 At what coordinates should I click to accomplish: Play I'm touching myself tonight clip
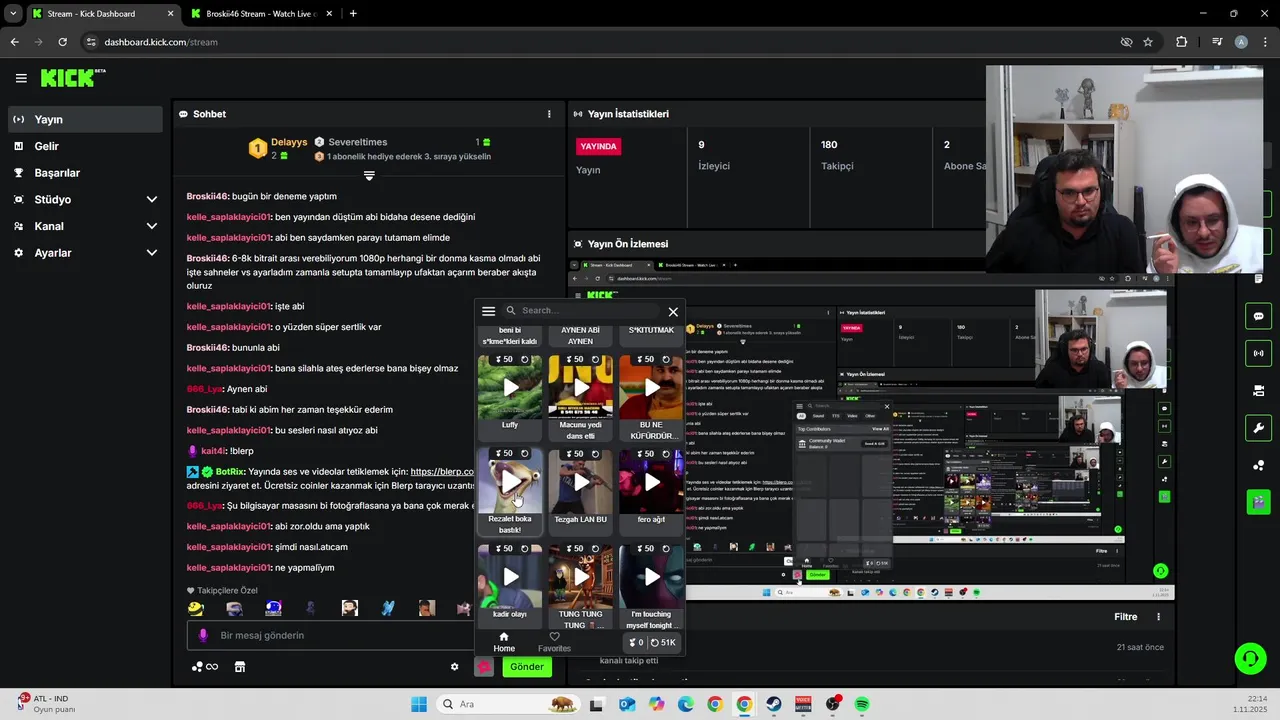(x=651, y=577)
